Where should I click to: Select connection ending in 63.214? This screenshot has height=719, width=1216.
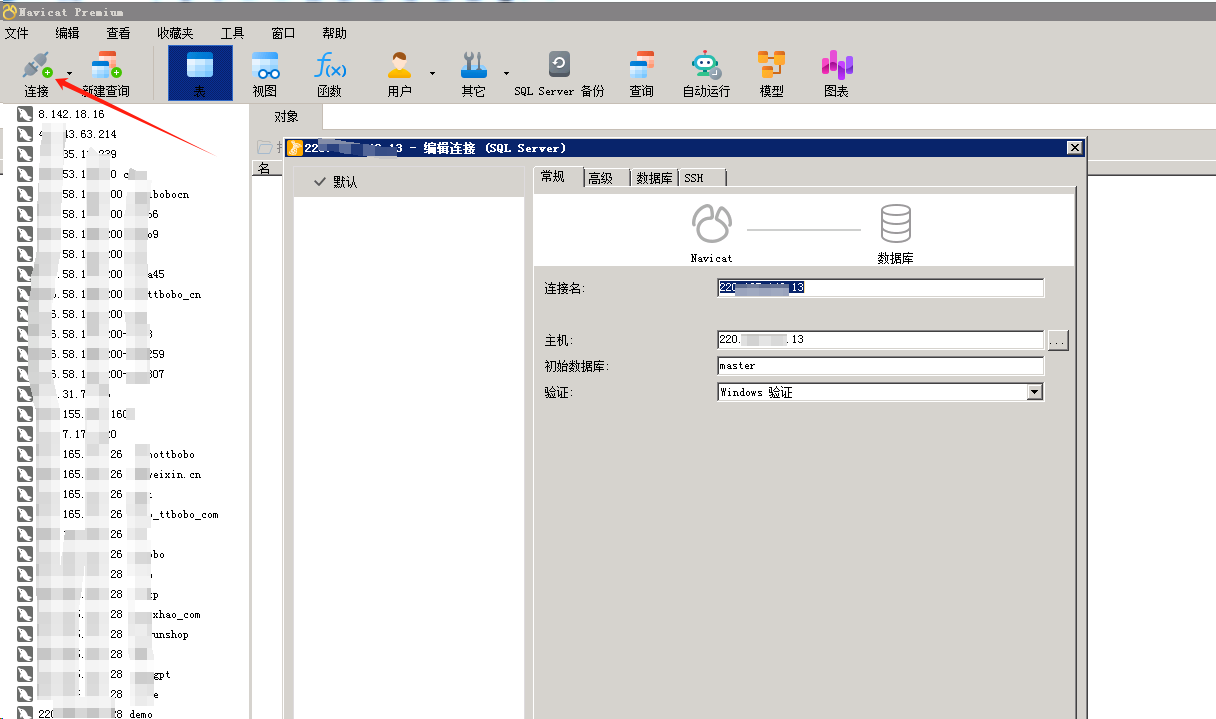[77, 134]
